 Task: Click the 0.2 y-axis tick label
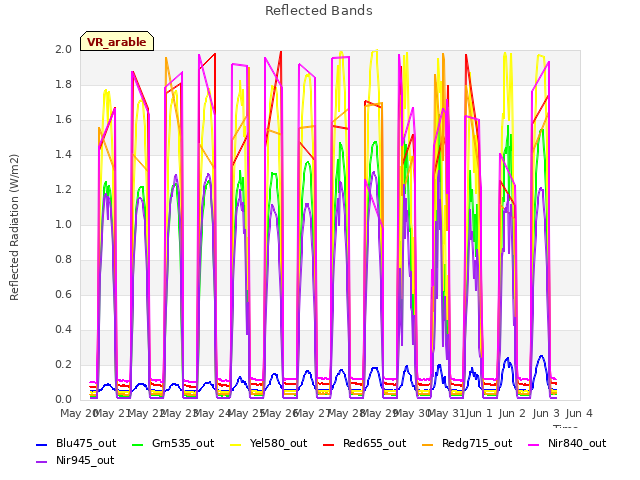(64, 364)
